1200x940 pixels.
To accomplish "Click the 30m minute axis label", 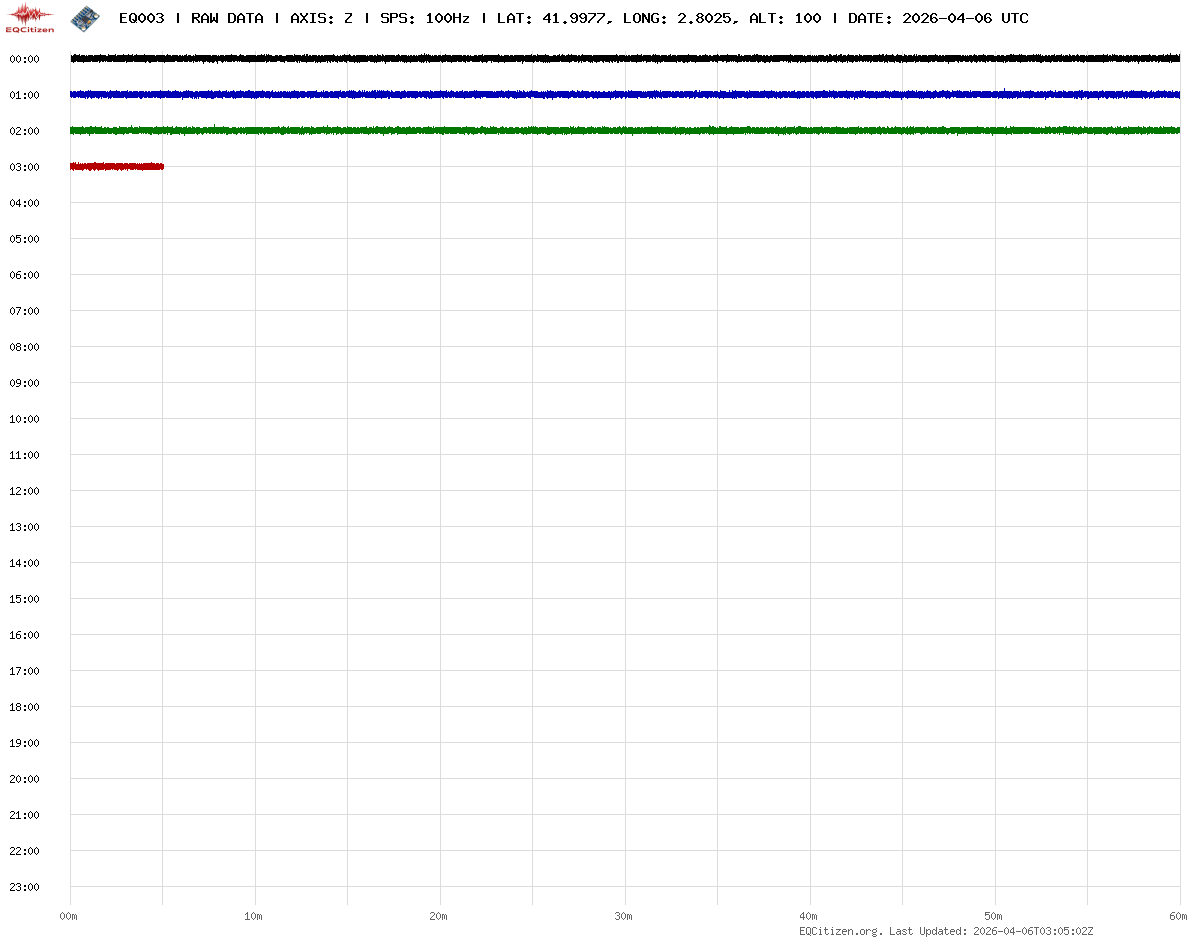I will click(x=624, y=916).
